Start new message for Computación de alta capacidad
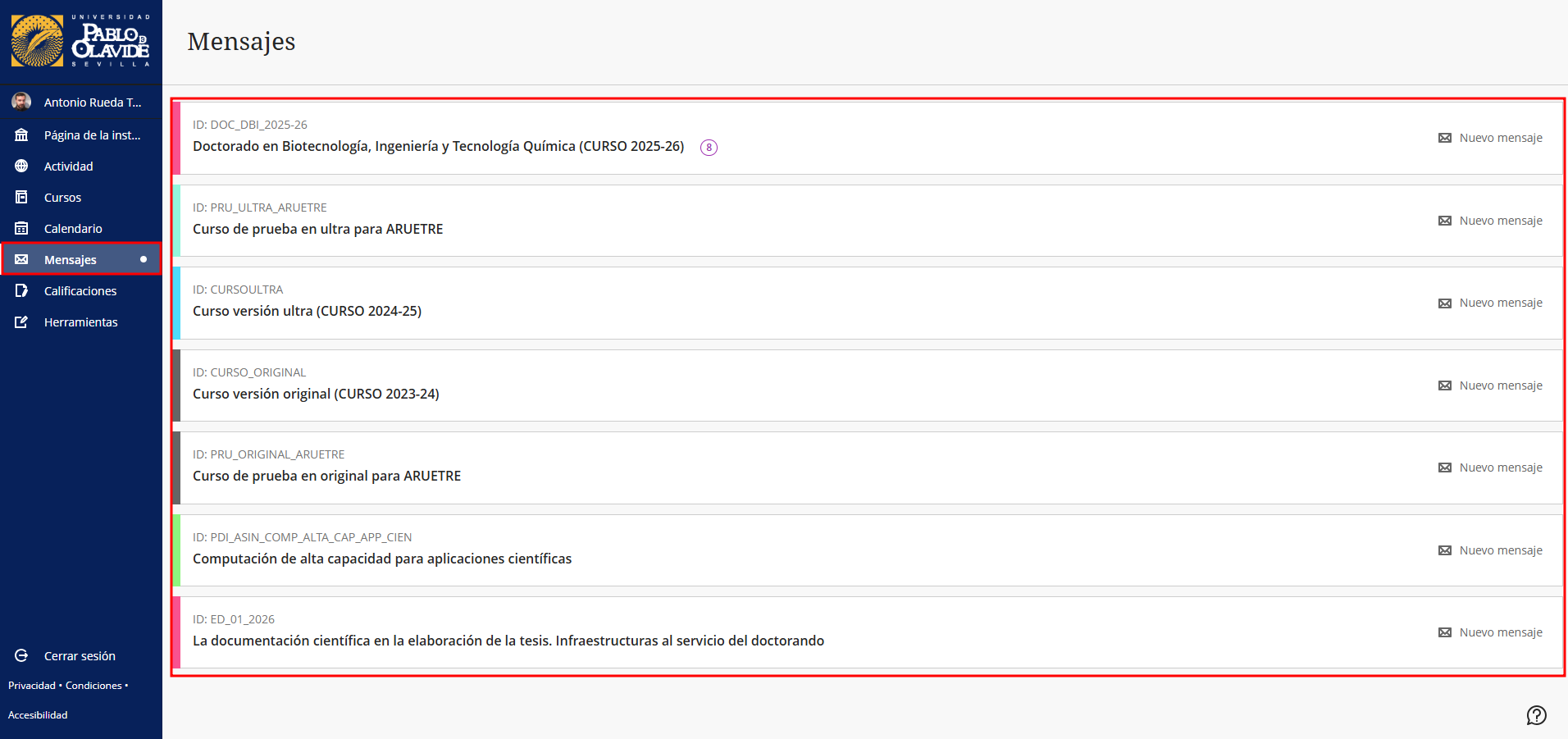 point(1490,550)
